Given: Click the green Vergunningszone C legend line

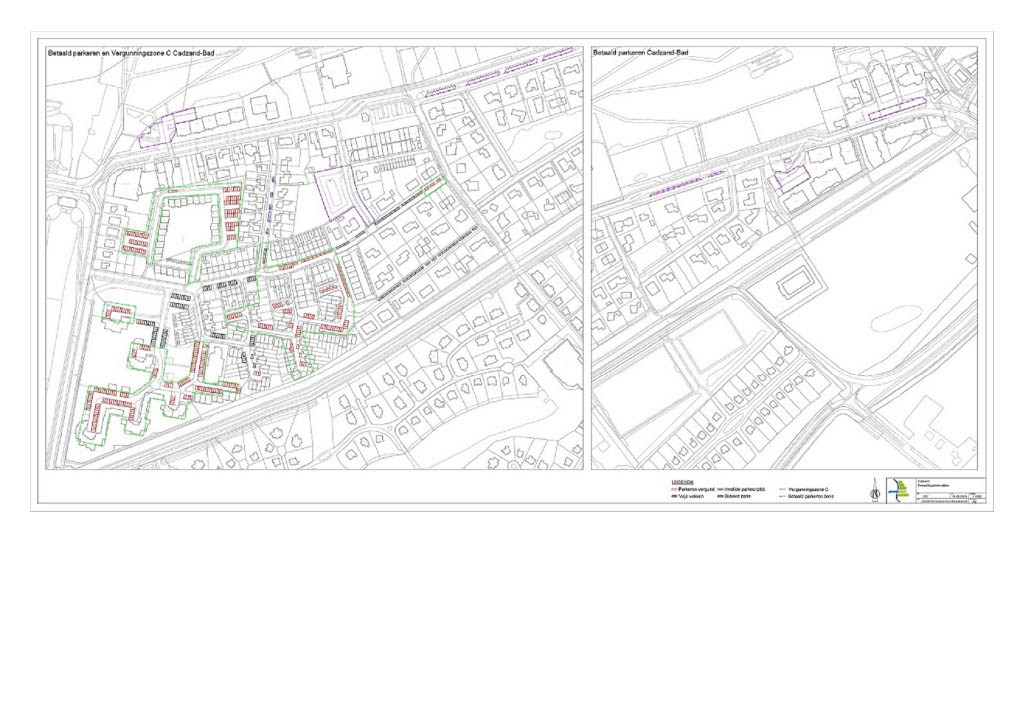Looking at the screenshot, I should (x=781, y=489).
